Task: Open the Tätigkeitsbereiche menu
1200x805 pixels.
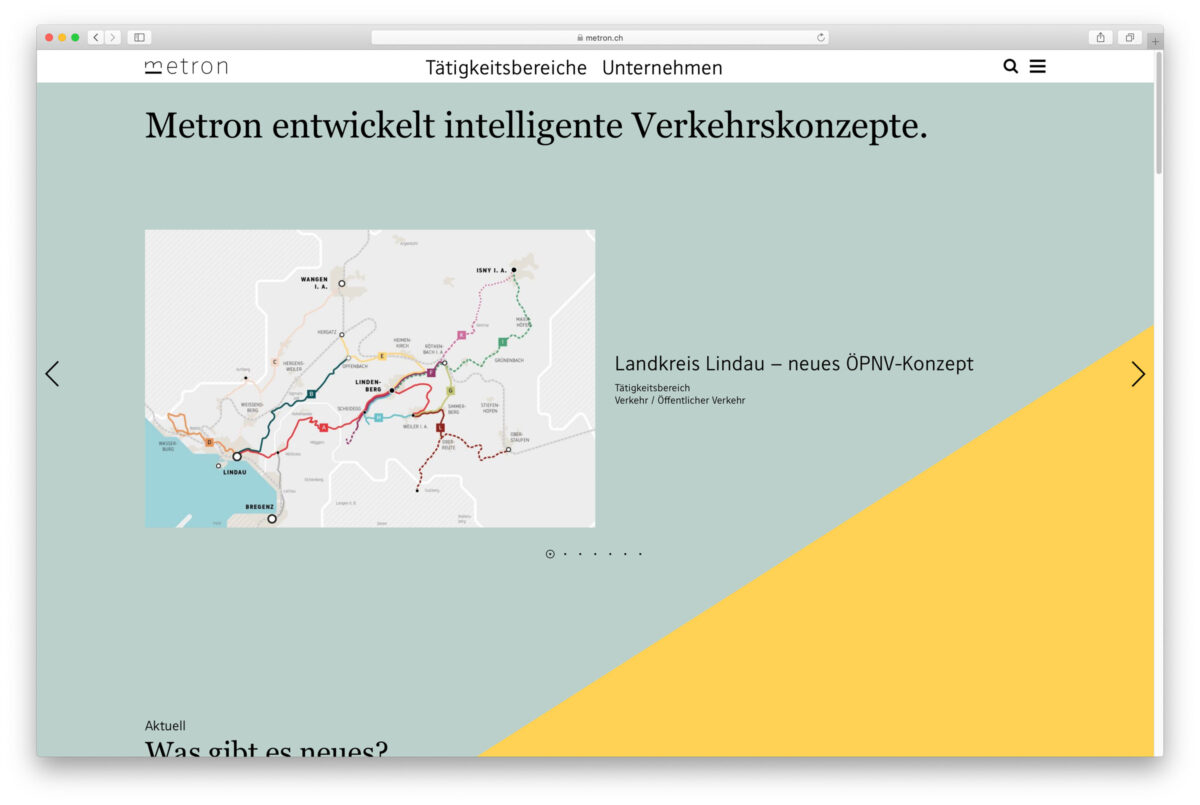Action: [506, 68]
